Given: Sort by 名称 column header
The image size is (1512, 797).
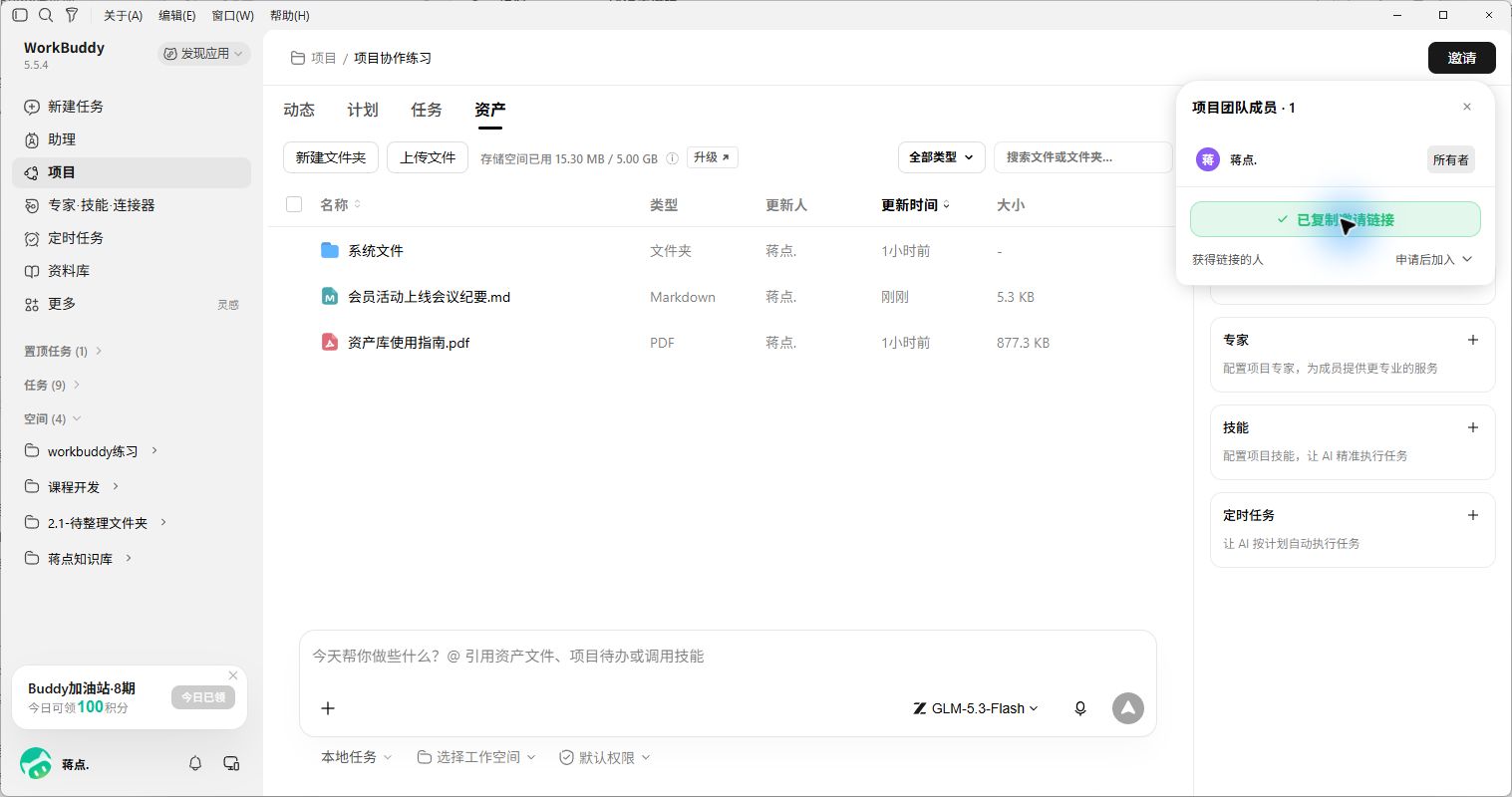Looking at the screenshot, I should (341, 204).
